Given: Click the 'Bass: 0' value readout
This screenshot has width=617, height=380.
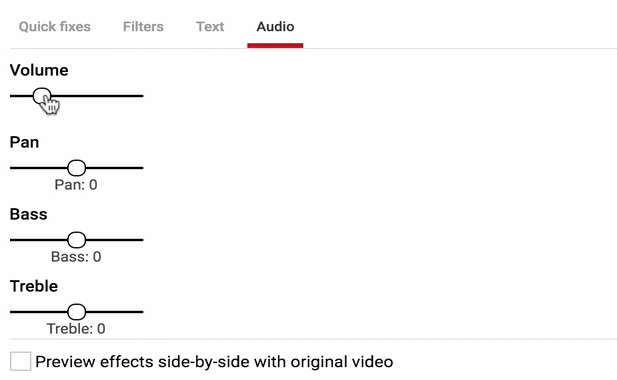Looking at the screenshot, I should (x=76, y=256).
